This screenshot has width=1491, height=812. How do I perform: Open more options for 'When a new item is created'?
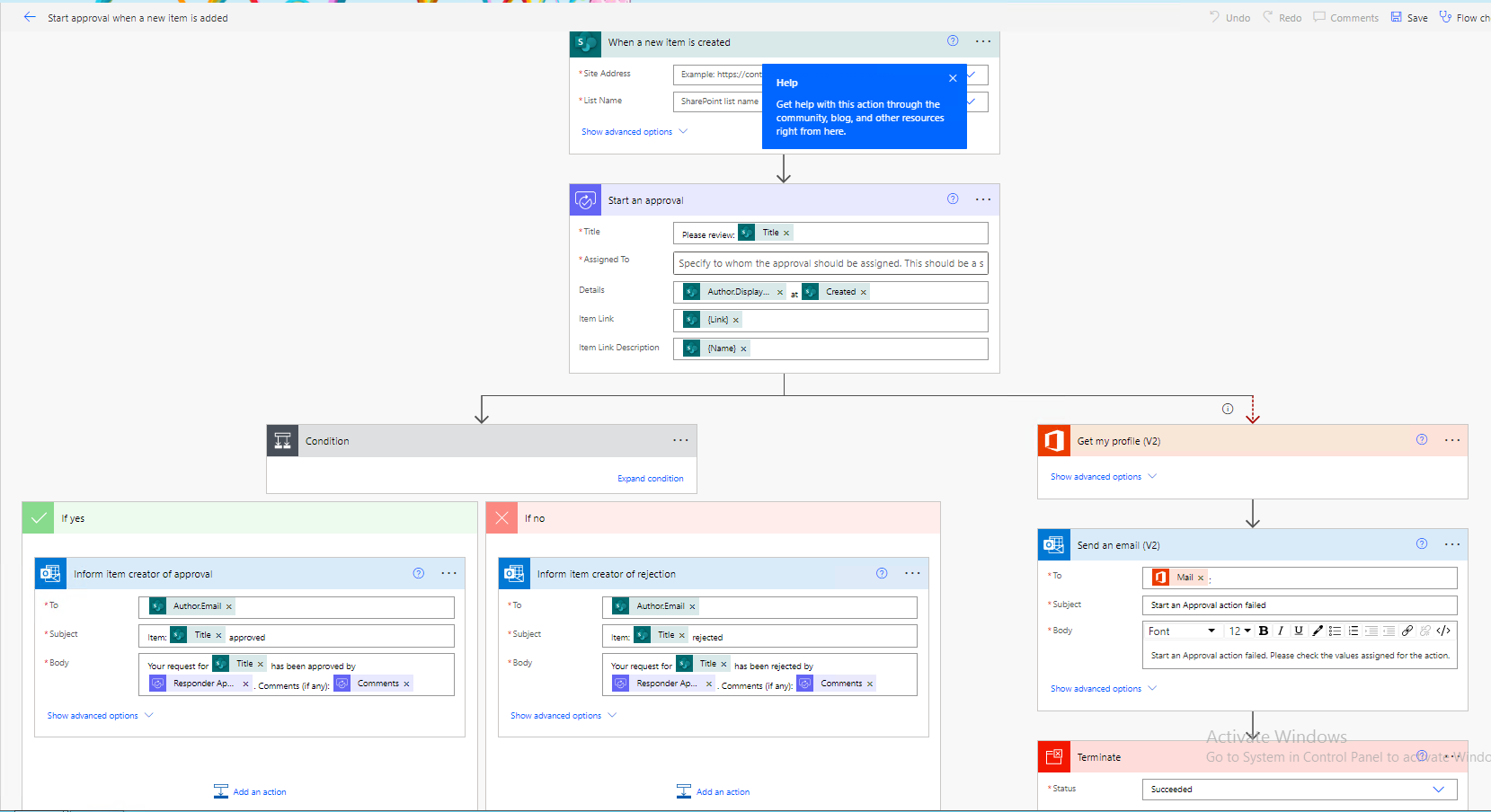pyautogui.click(x=983, y=41)
